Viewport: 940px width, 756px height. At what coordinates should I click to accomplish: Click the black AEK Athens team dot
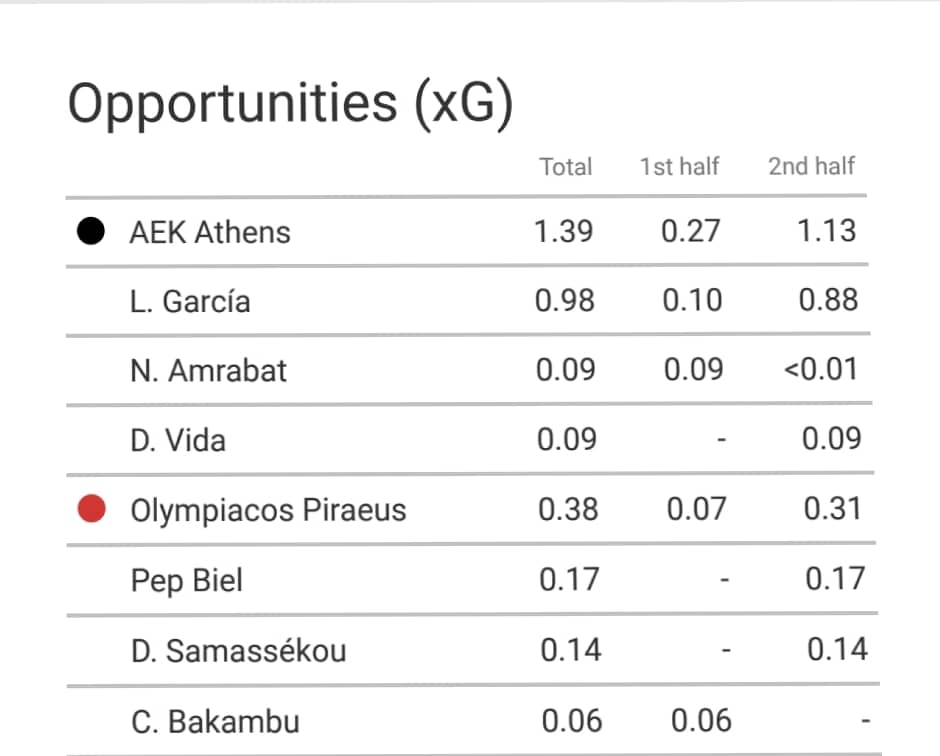(91, 231)
